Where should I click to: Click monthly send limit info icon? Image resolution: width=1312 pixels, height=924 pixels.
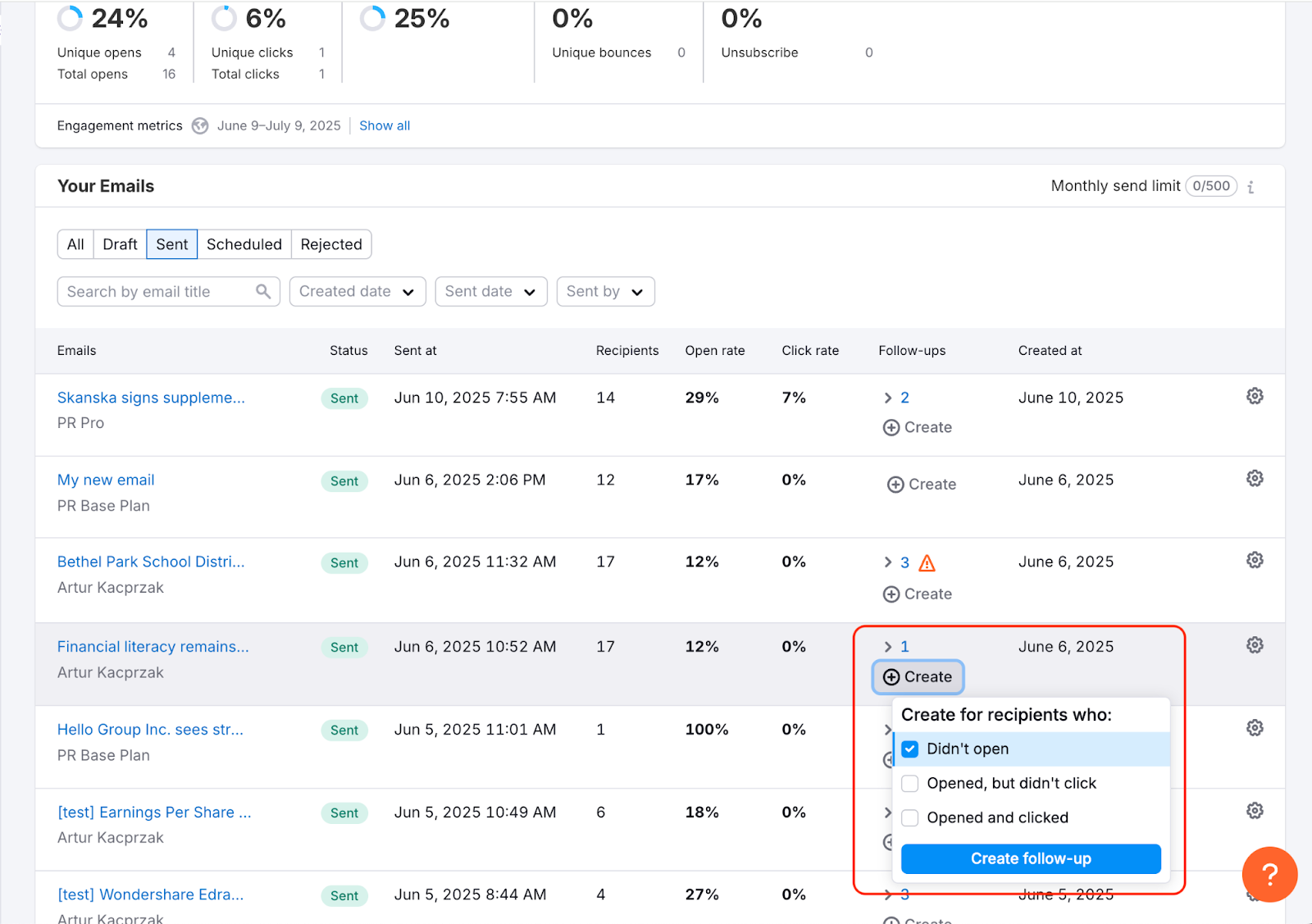tap(1250, 187)
